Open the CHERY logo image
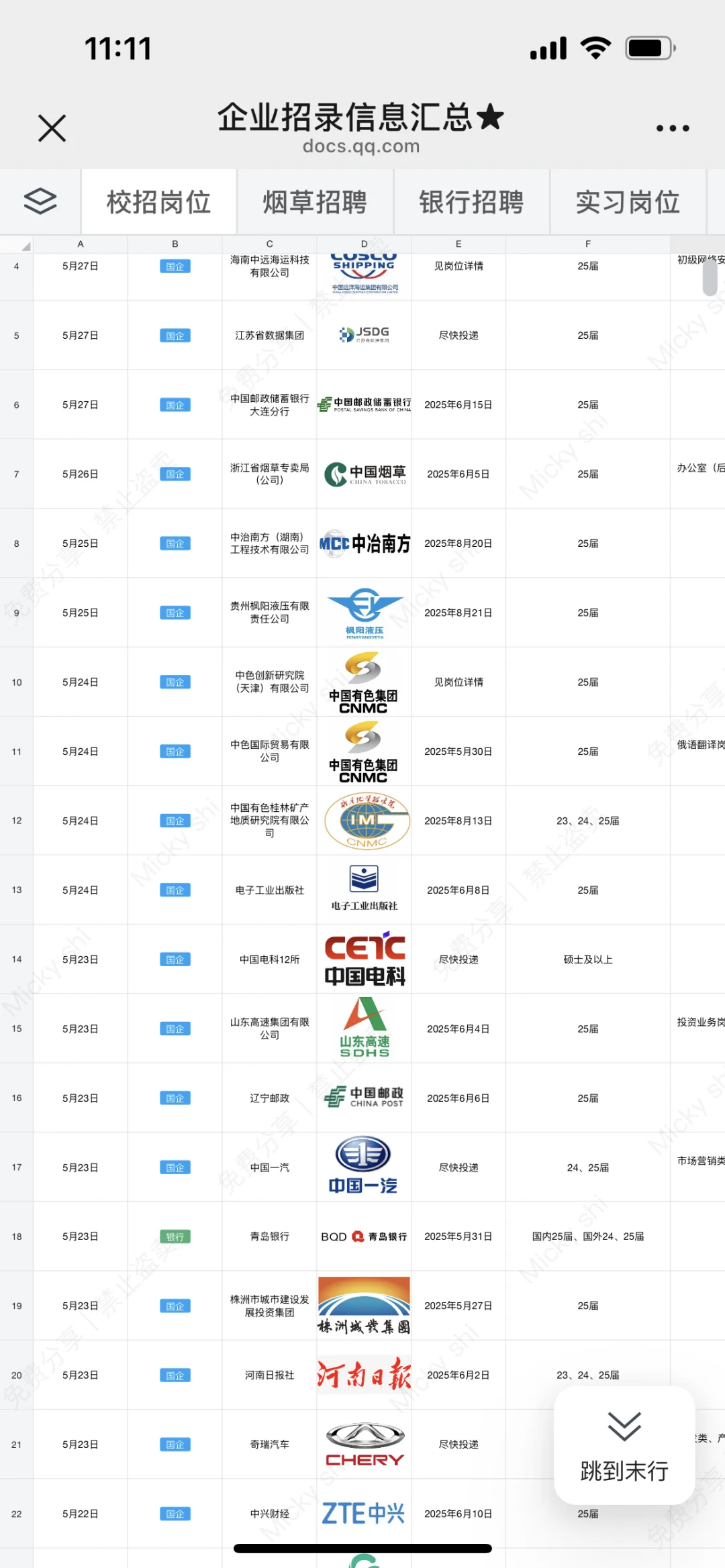The width and height of the screenshot is (725, 1568). [x=365, y=1444]
